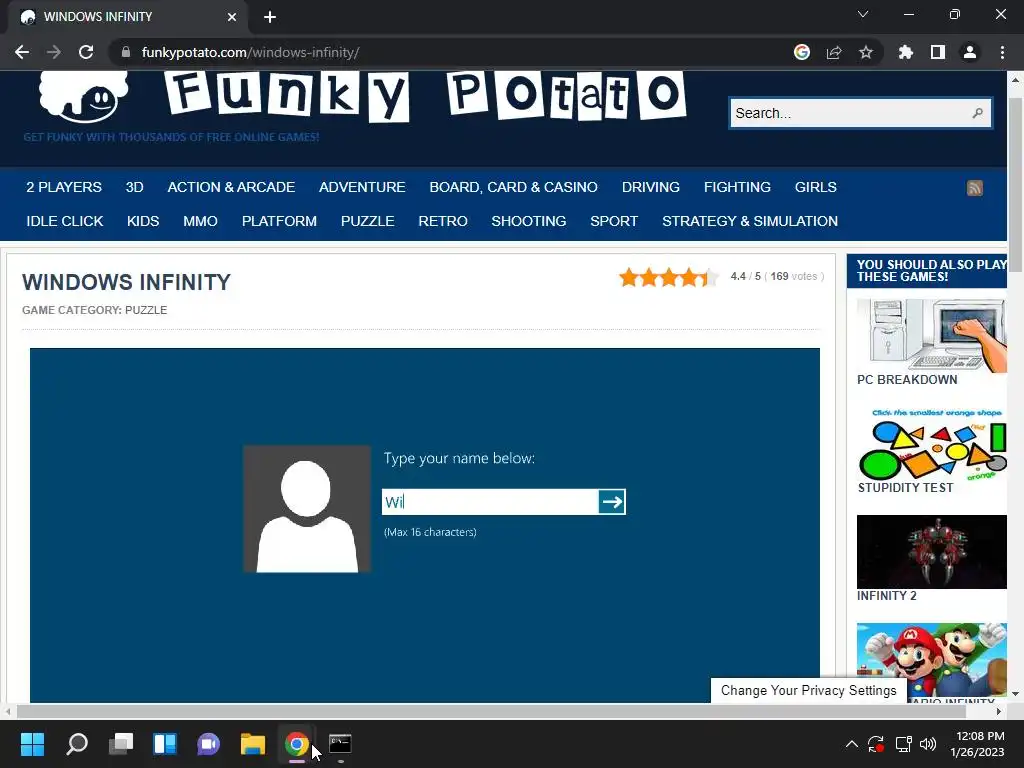Viewport: 1024px width, 768px height.
Task: Close the WINDOWS INFINITY tab
Action: [232, 17]
